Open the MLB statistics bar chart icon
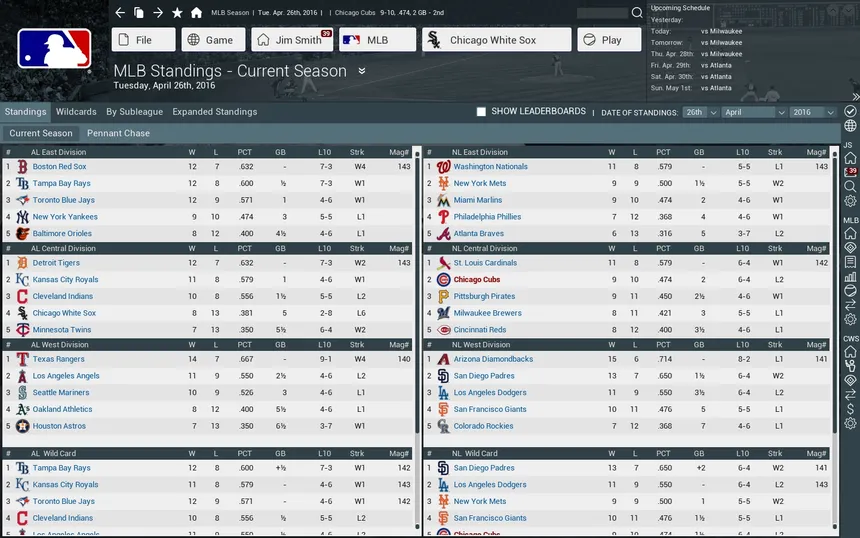The width and height of the screenshot is (860, 538). click(850, 276)
